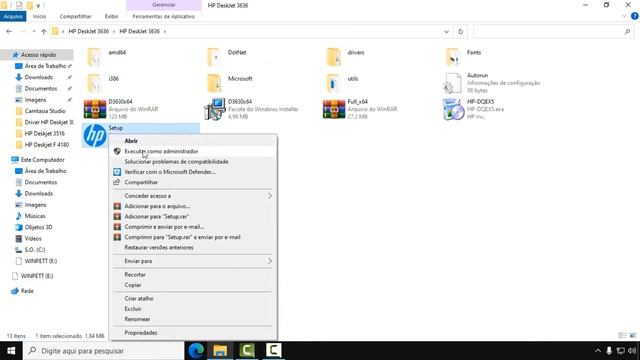Choose Renomear in the context menu
640x360 pixels.
coord(193,319)
